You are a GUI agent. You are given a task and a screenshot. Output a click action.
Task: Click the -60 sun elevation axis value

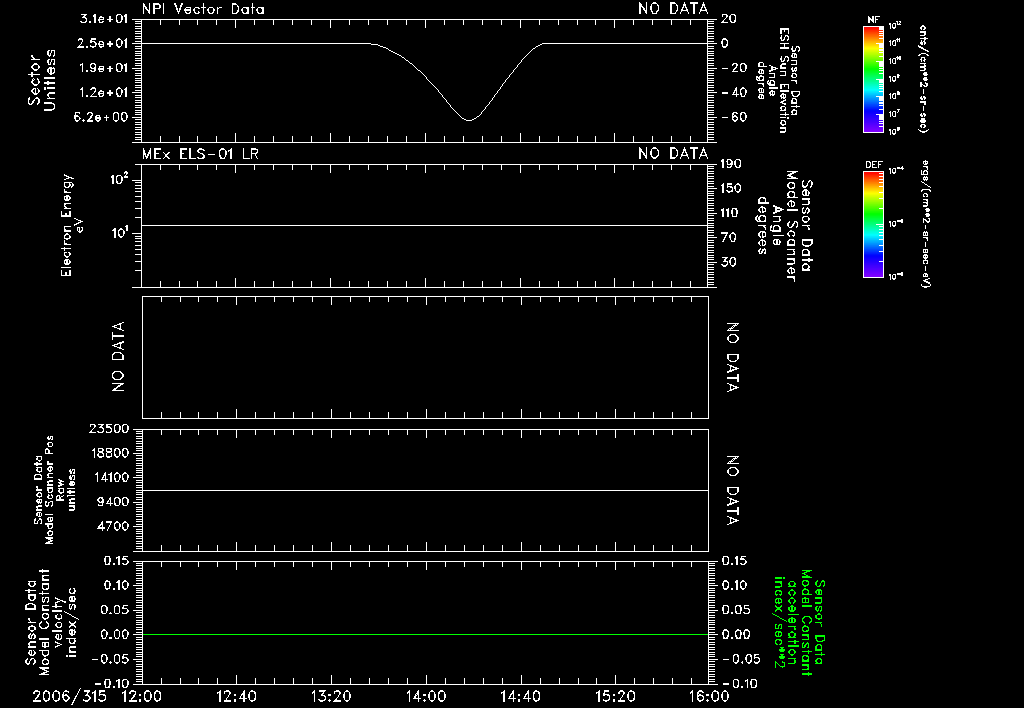click(x=734, y=117)
